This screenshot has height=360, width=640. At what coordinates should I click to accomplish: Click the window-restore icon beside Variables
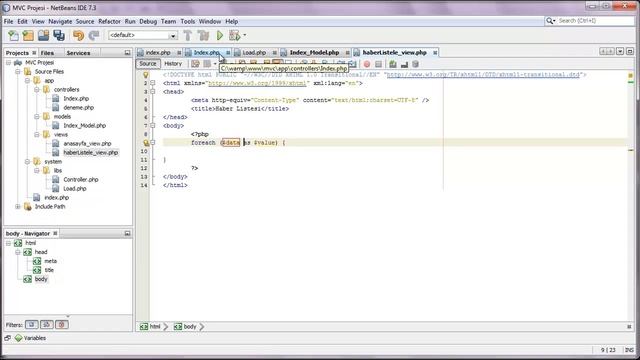coord(7,338)
